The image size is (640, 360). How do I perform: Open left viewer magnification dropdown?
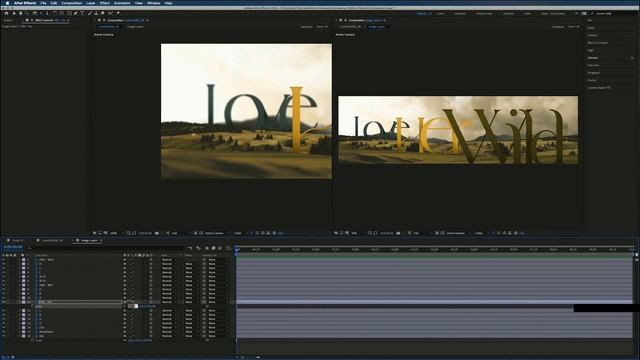(115, 233)
